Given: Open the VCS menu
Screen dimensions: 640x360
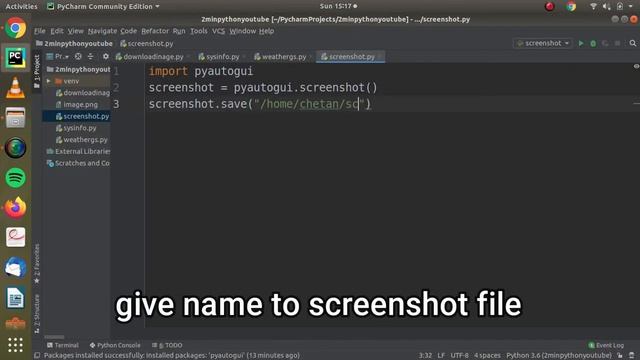Looking at the screenshot, I should coord(218,31).
